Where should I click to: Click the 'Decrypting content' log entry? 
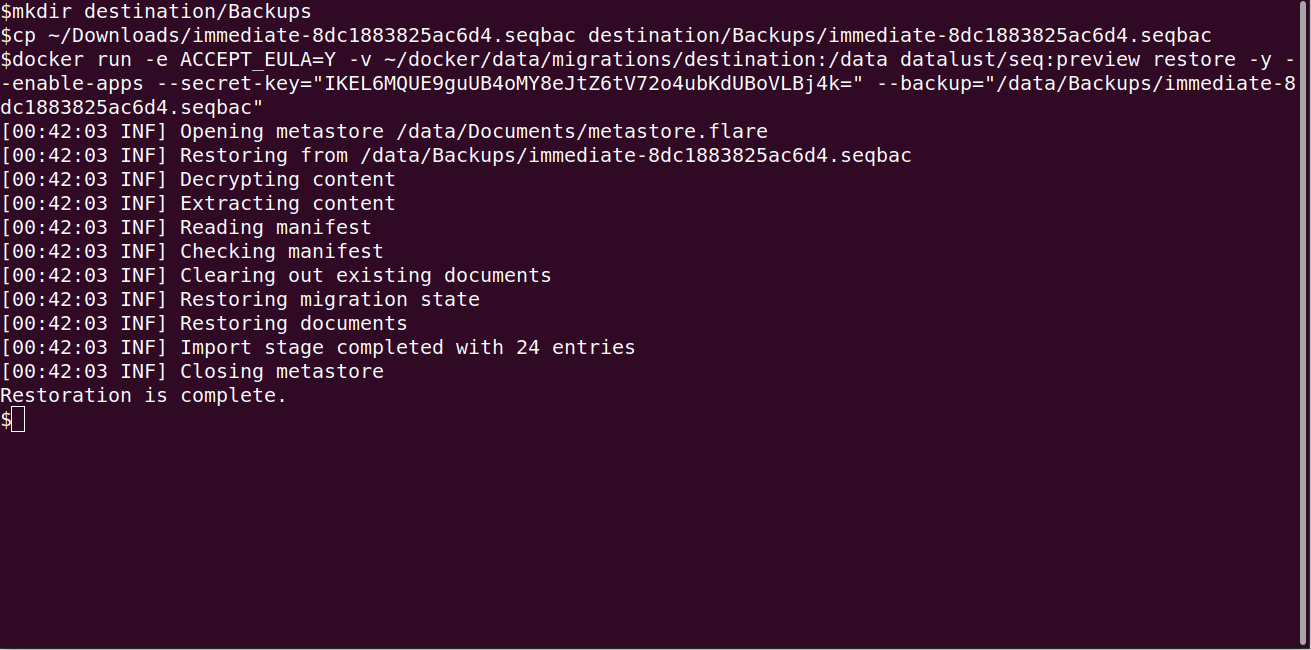198,180
